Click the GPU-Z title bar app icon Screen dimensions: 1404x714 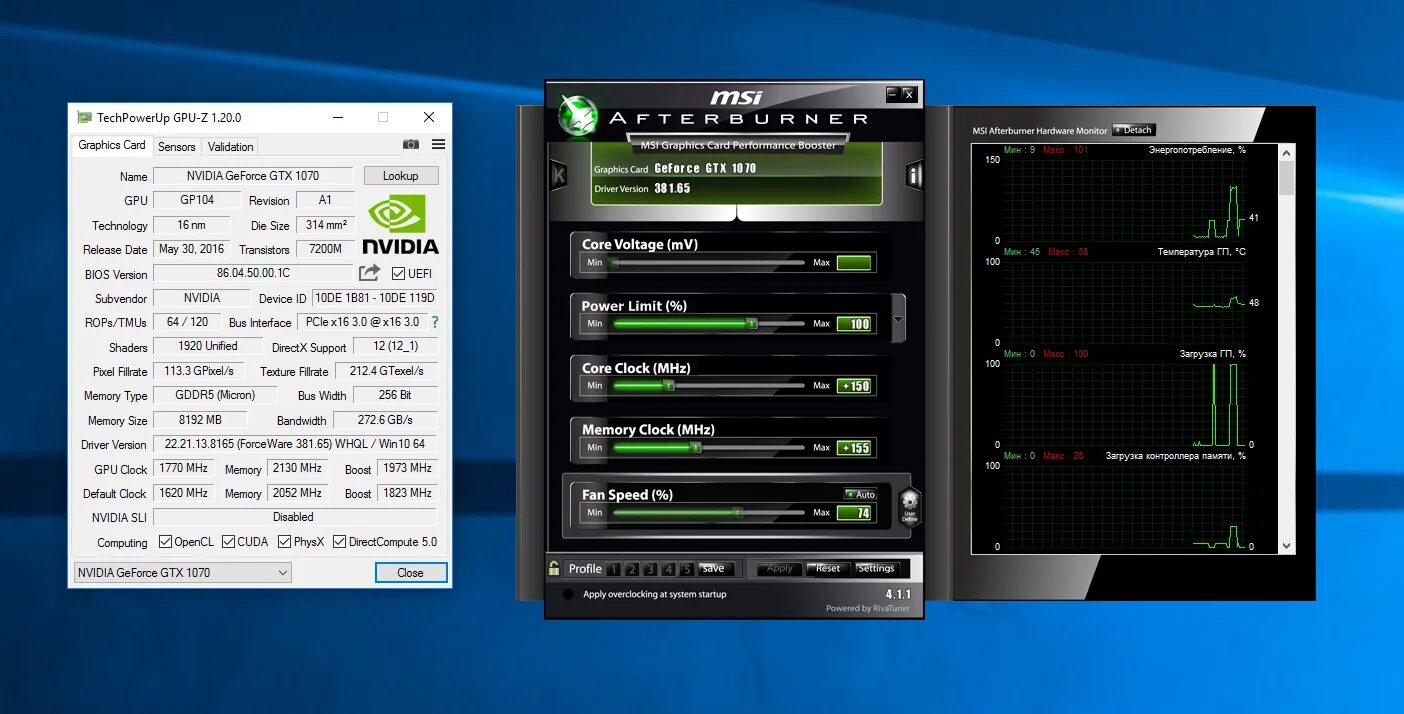85,118
